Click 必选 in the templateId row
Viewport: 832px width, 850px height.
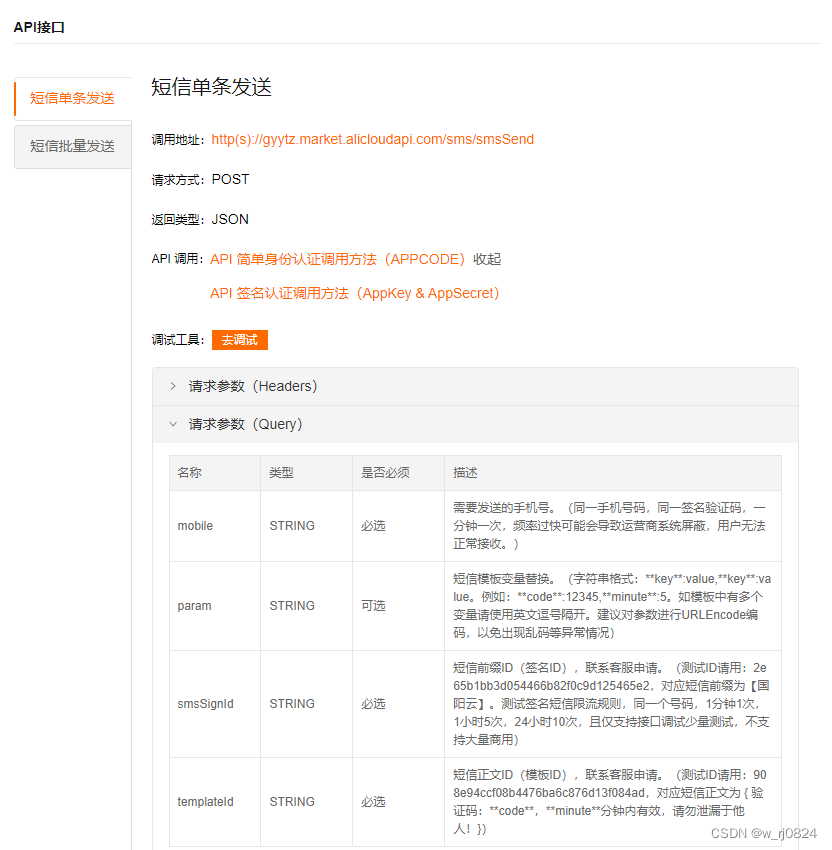pyautogui.click(x=373, y=802)
